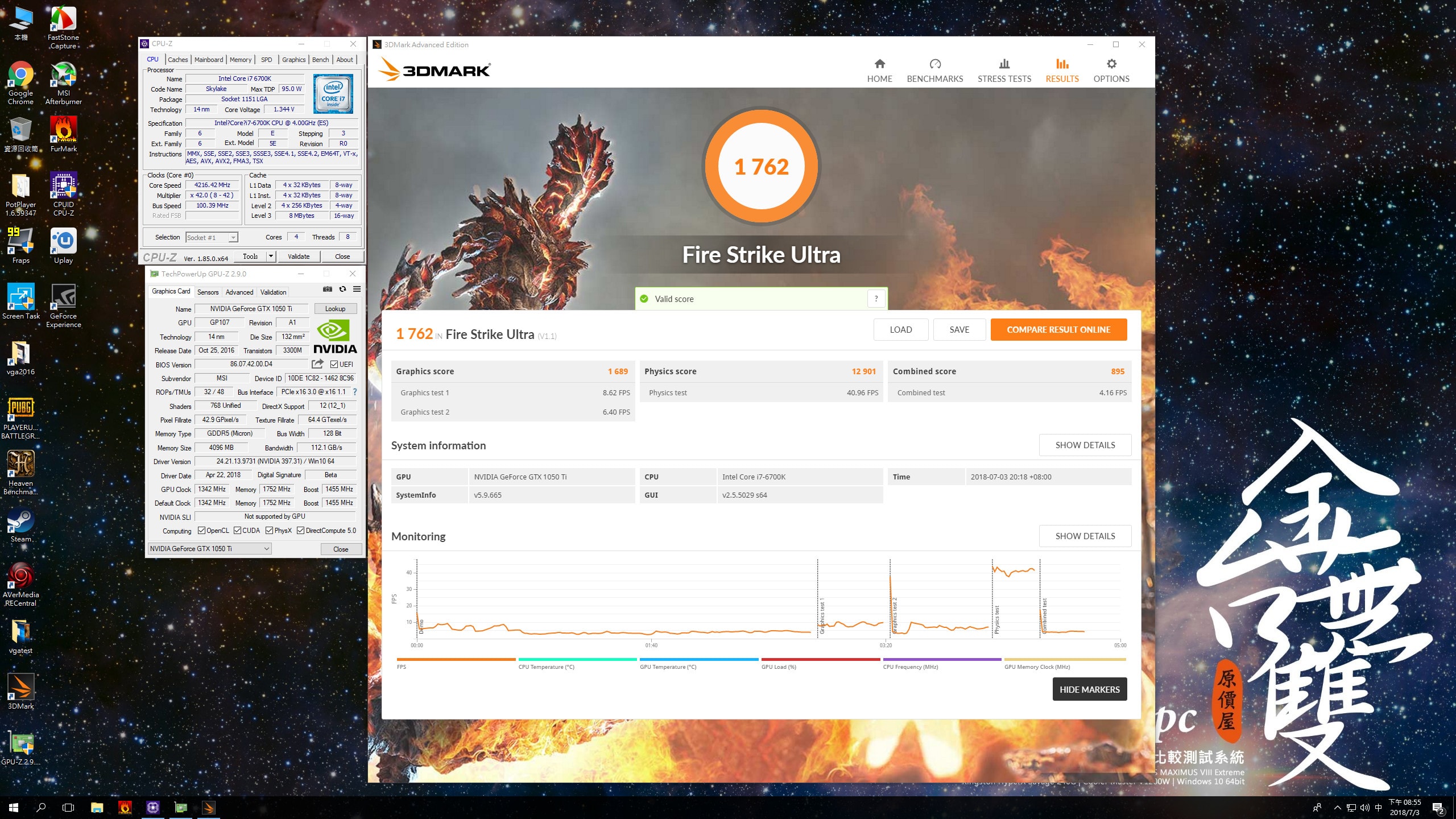Open the Google Chrome desktop icon
Viewport: 1456px width, 819px height.
coord(20,83)
